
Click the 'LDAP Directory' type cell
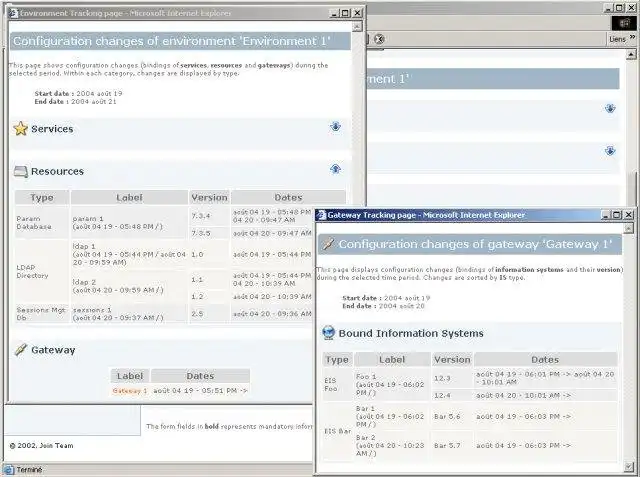point(42,271)
